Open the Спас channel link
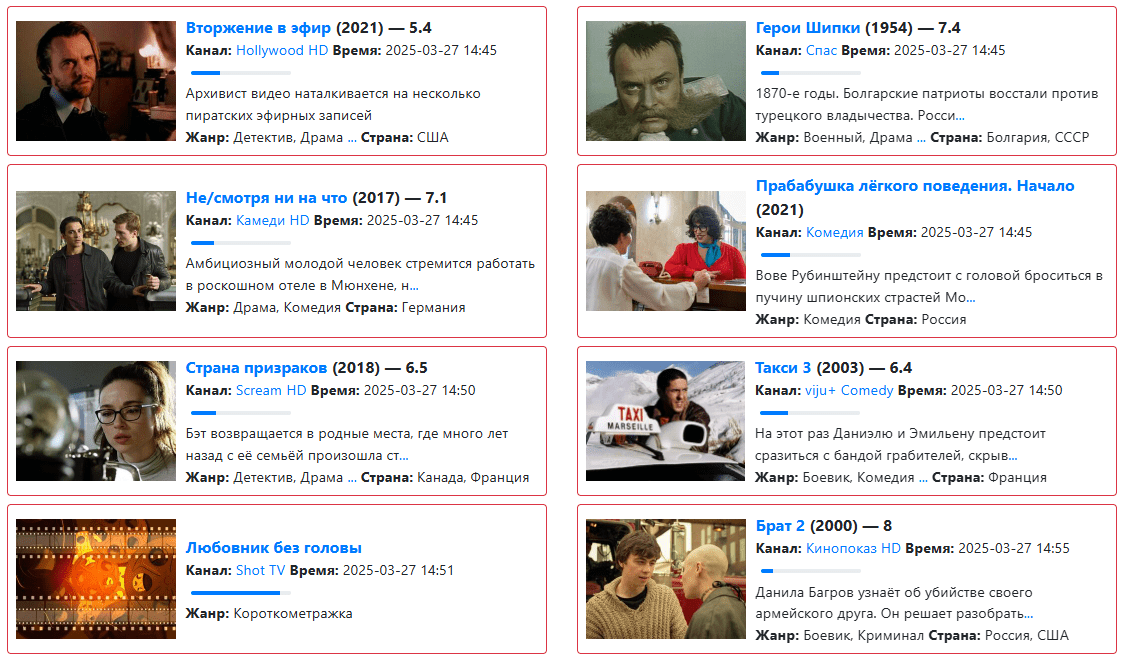This screenshot has height=660, width=1124. 821,50
